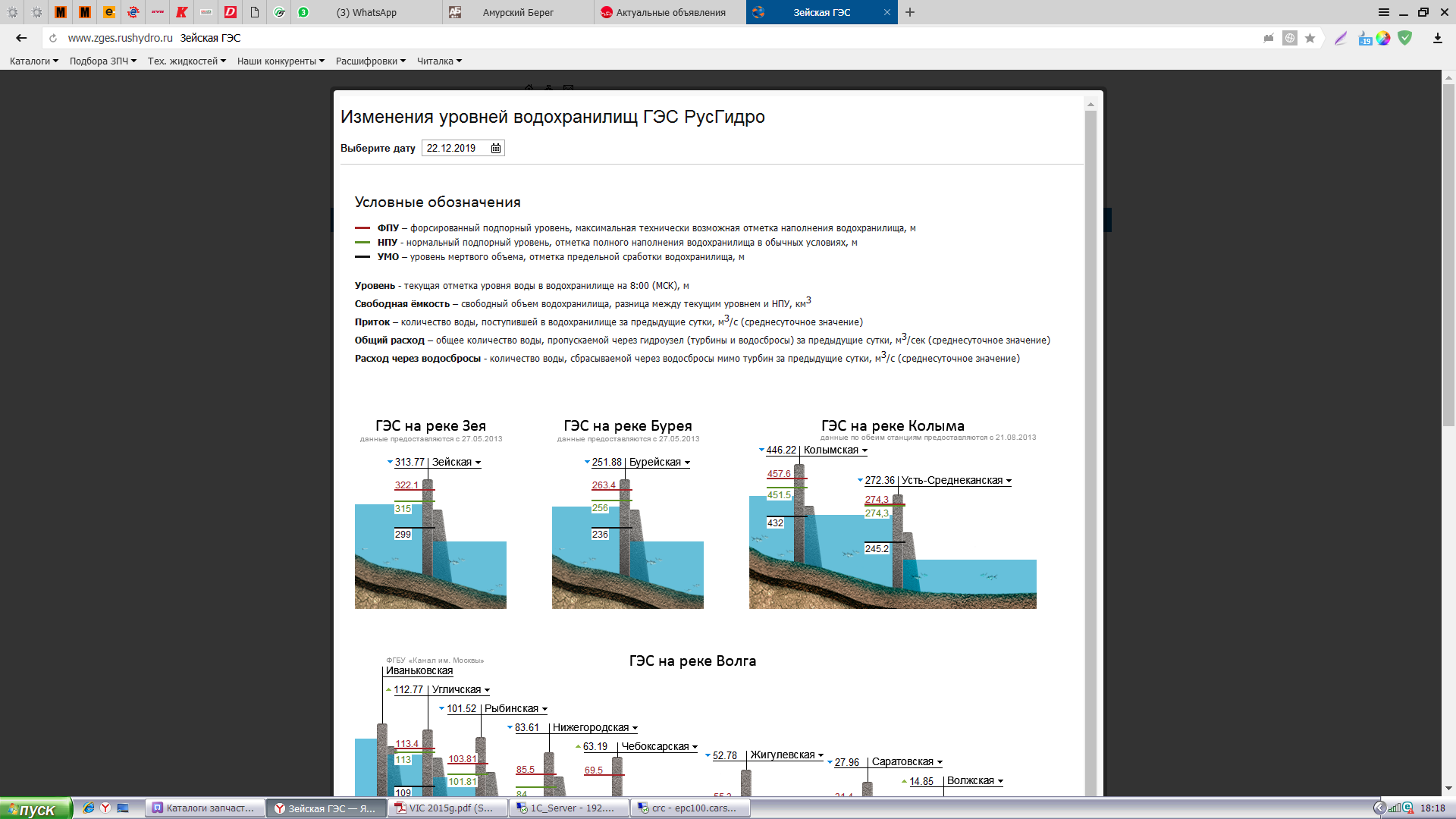Expand the Подбора ЗПЧ bookmarks folder
This screenshot has height=819, width=1456.
click(x=103, y=61)
